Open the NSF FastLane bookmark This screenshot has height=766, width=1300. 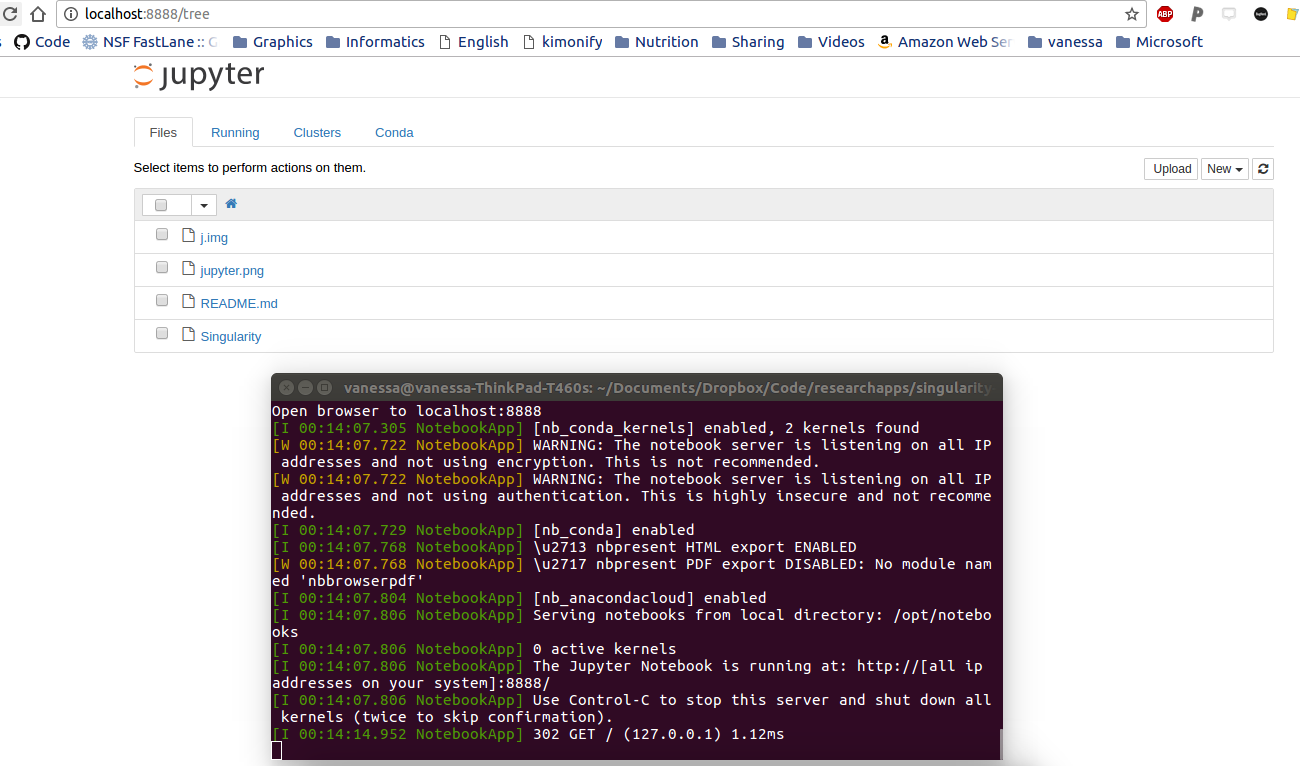pyautogui.click(x=149, y=42)
